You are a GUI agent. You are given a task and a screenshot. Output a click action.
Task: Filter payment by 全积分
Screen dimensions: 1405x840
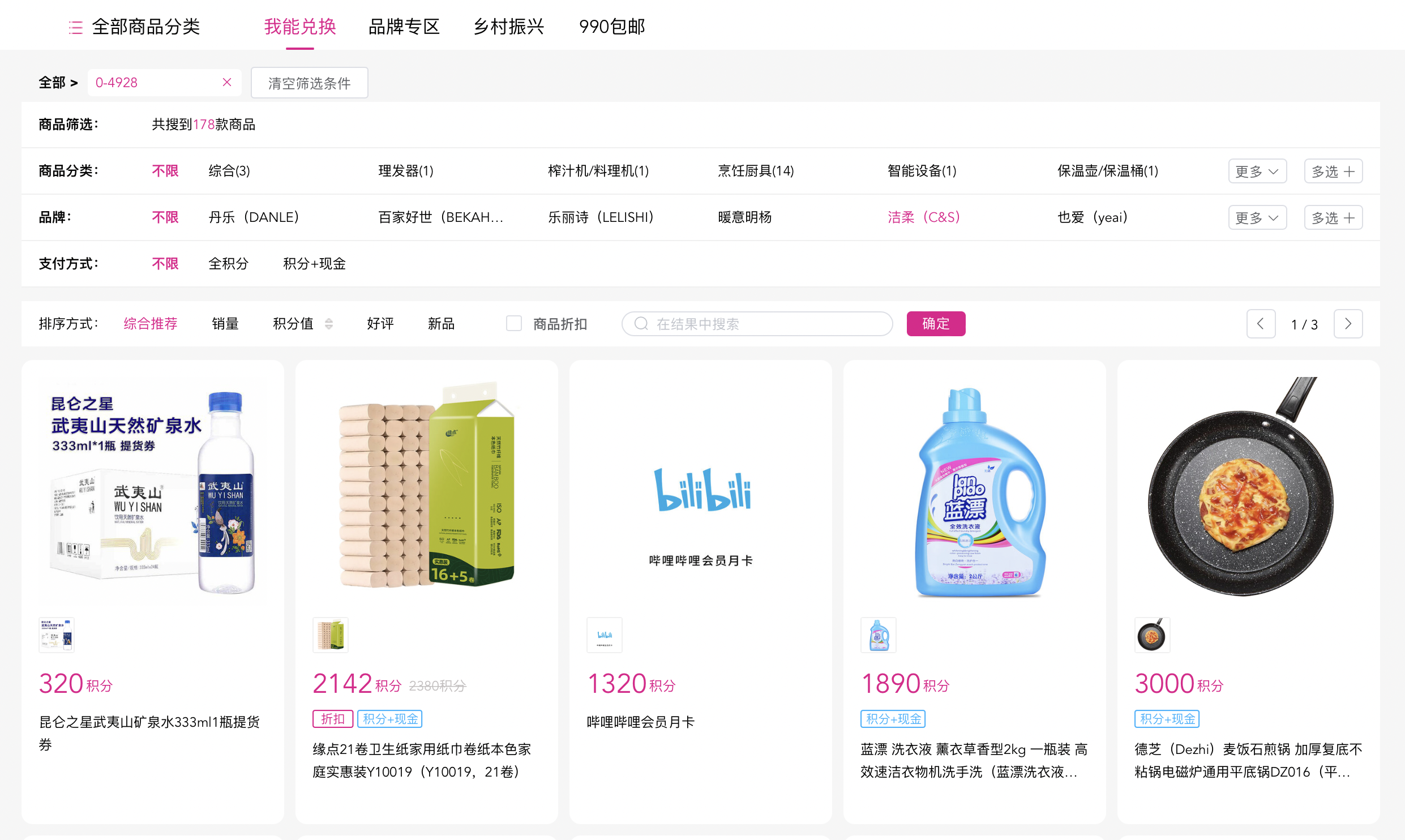229,264
